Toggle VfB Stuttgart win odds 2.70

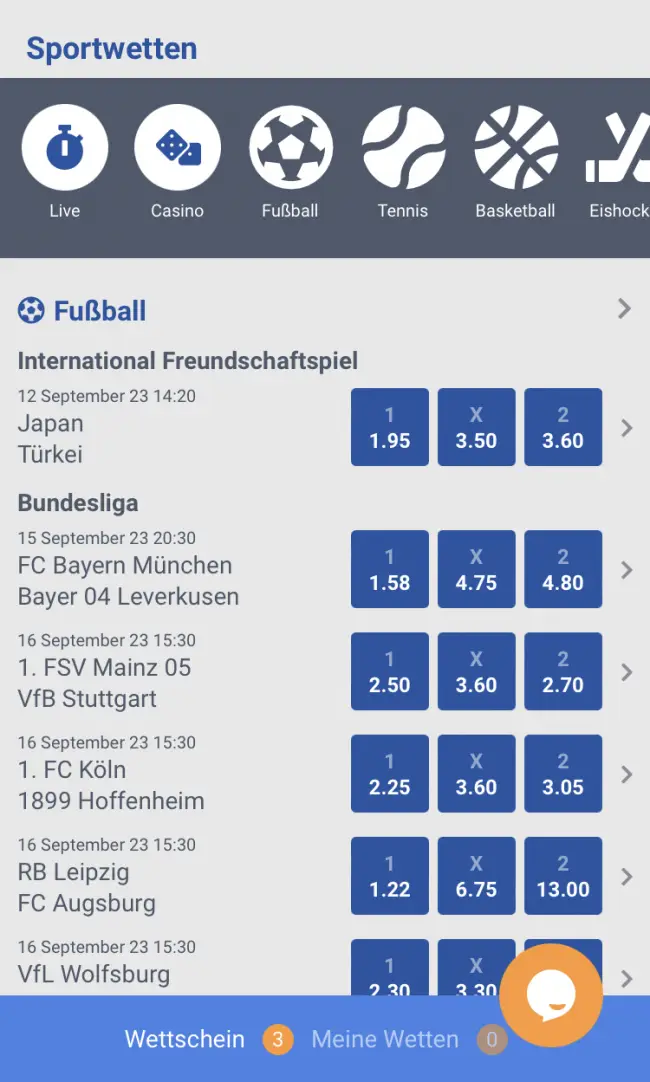tap(563, 672)
